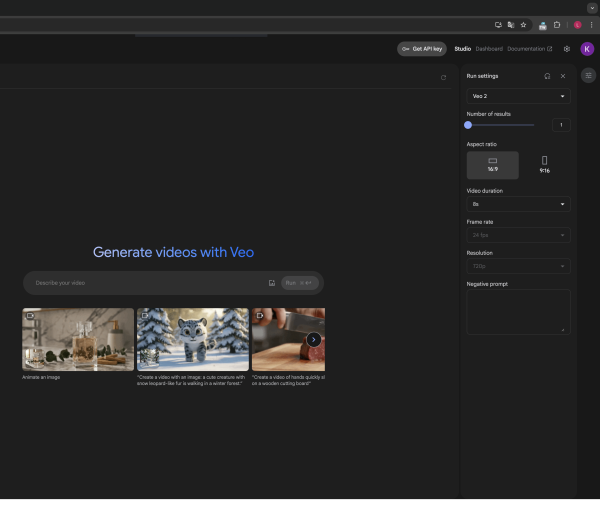
Task: Open the Frame rate 24 fps dropdown
Action: [x=518, y=235]
